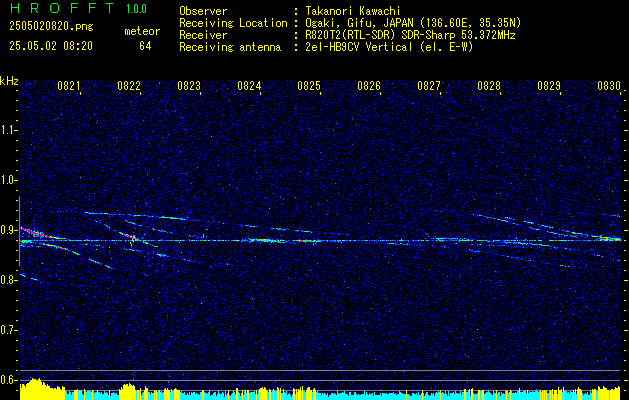The height and width of the screenshot is (400, 629).
Task: Click the 0826 time marker
Action: click(x=369, y=85)
